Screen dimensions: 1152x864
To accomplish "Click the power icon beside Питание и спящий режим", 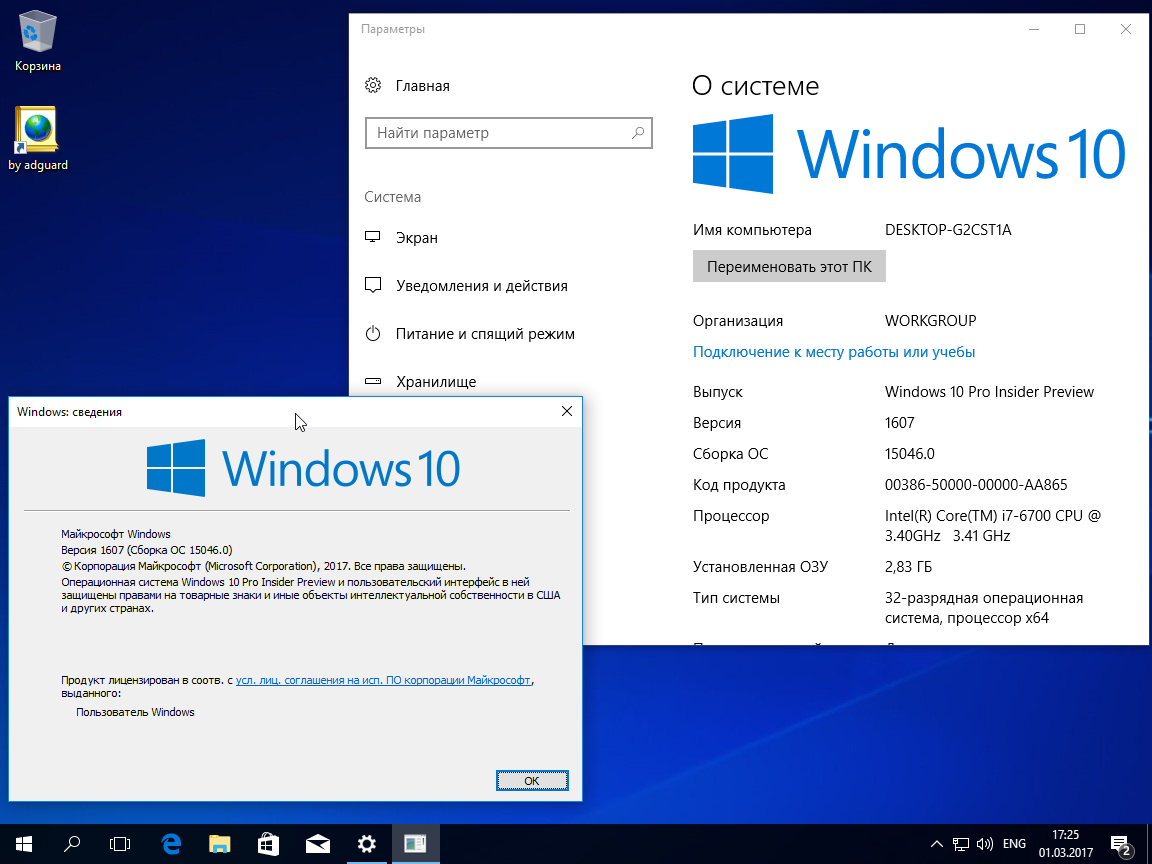I will point(373,334).
